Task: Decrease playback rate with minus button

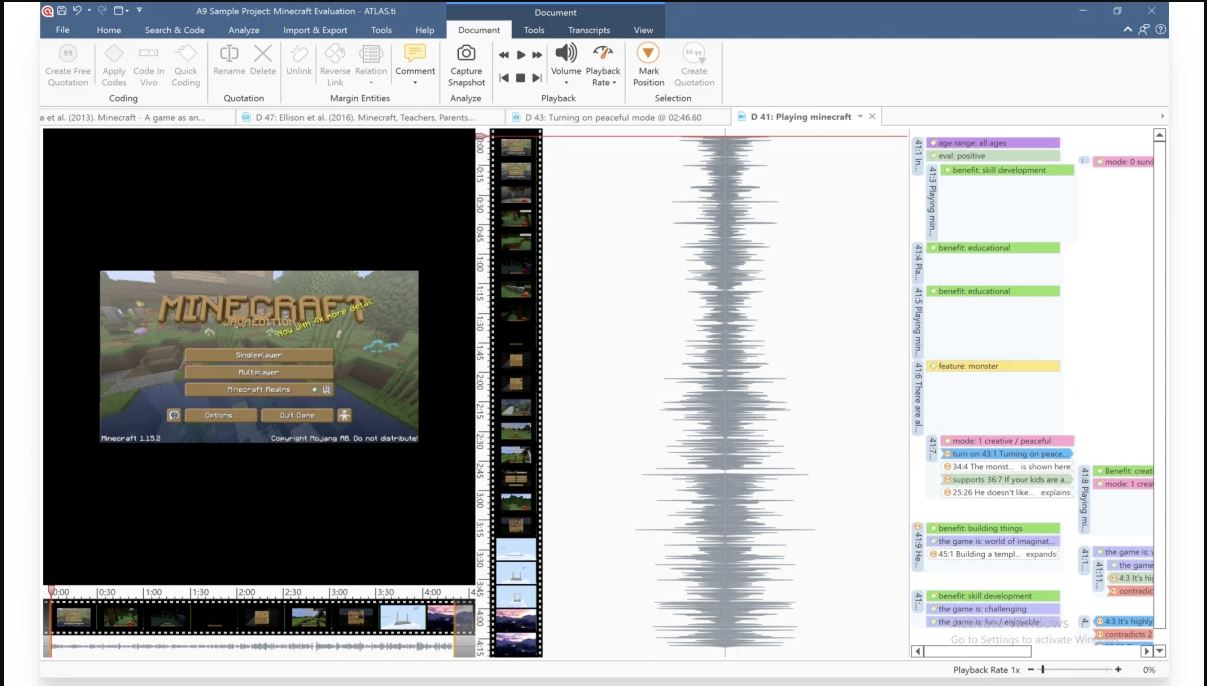Action: 1030,670
